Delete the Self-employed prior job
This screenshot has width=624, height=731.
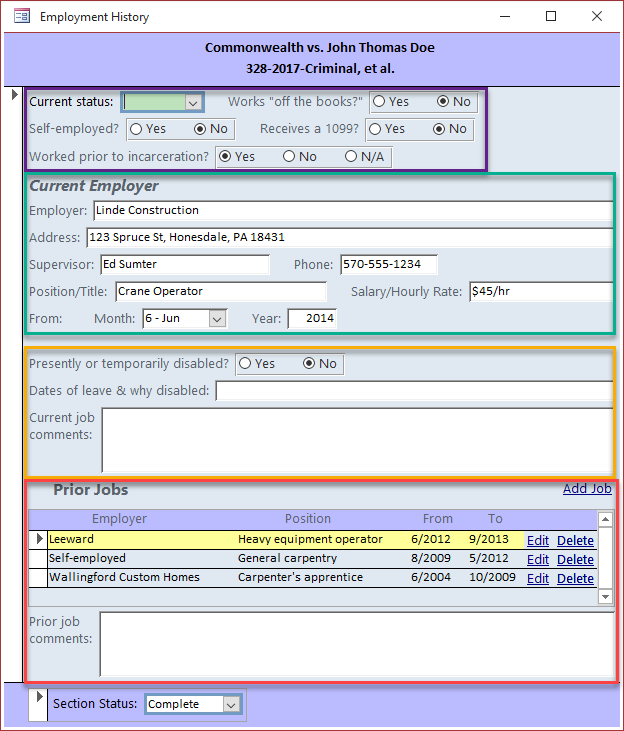575,559
